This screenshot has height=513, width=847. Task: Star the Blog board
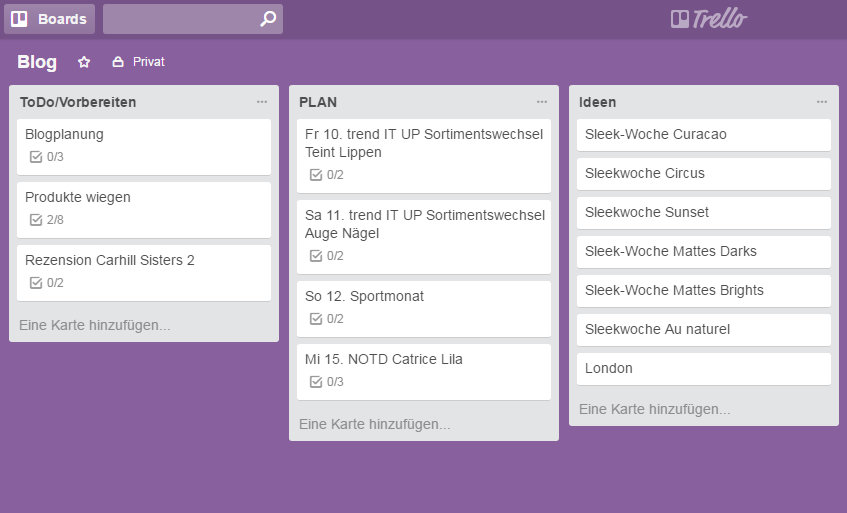84,62
